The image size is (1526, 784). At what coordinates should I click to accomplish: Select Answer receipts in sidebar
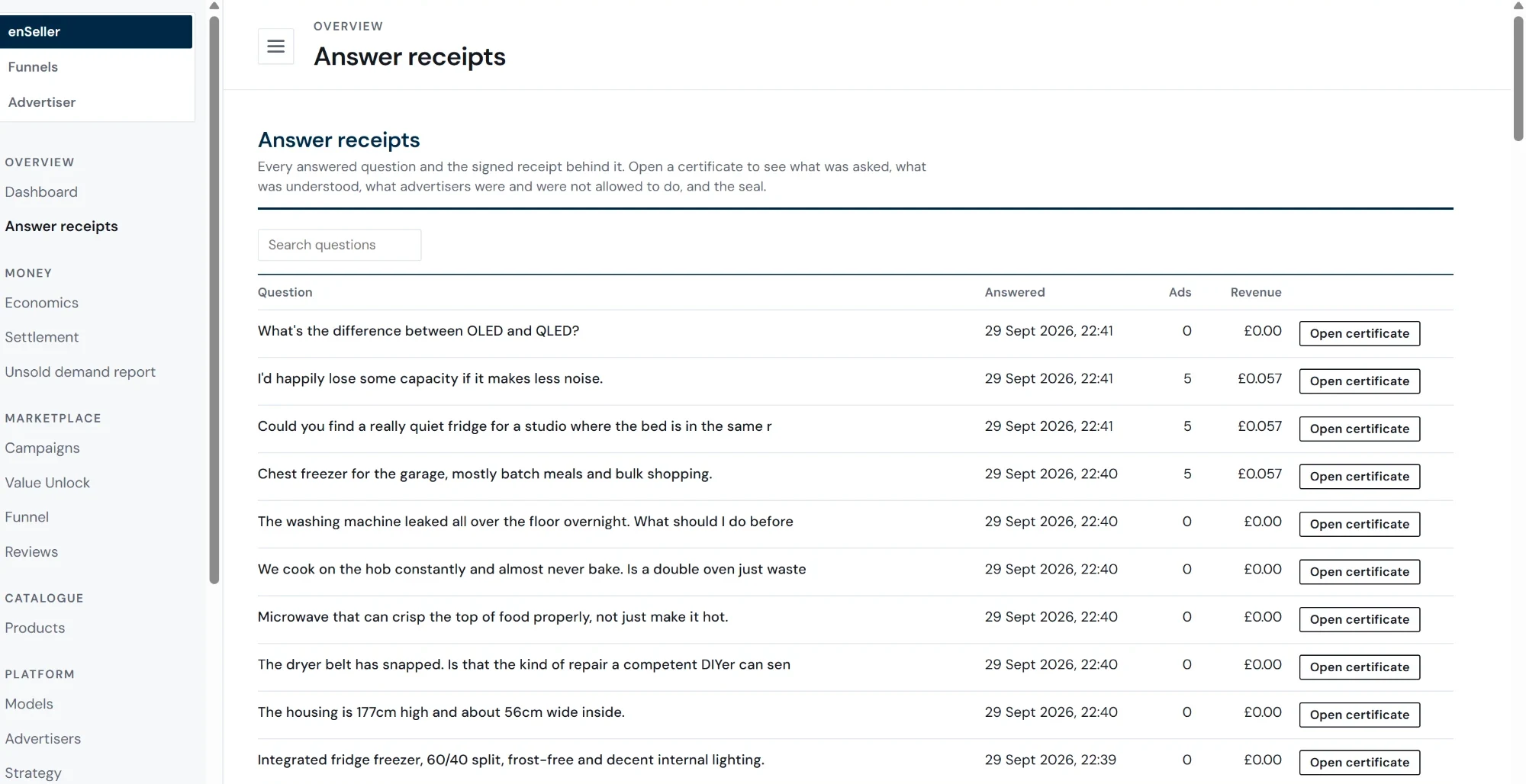coord(61,227)
